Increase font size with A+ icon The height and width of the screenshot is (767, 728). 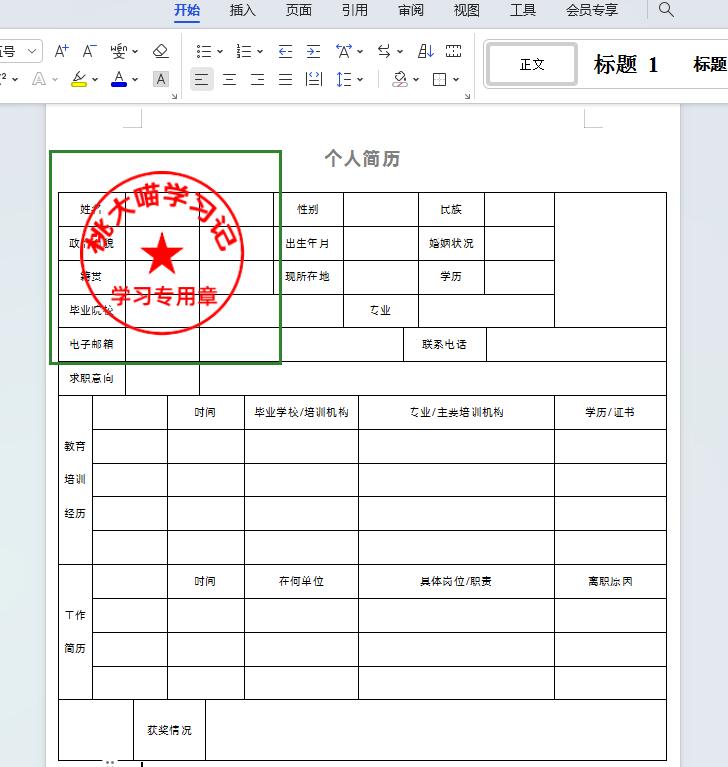tap(61, 51)
